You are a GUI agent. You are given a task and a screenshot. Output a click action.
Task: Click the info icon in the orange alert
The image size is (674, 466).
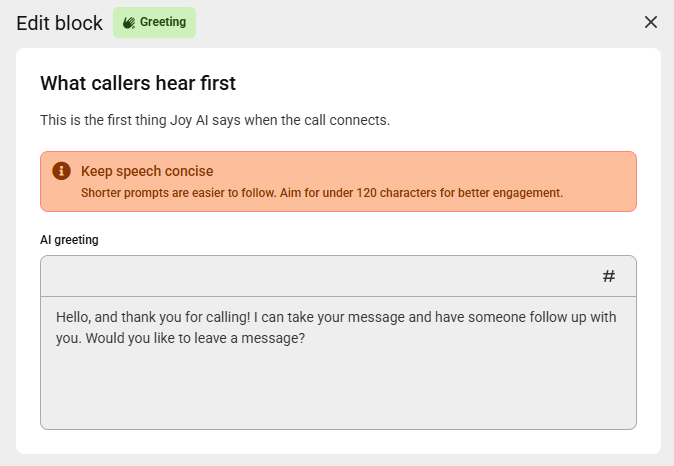click(61, 171)
